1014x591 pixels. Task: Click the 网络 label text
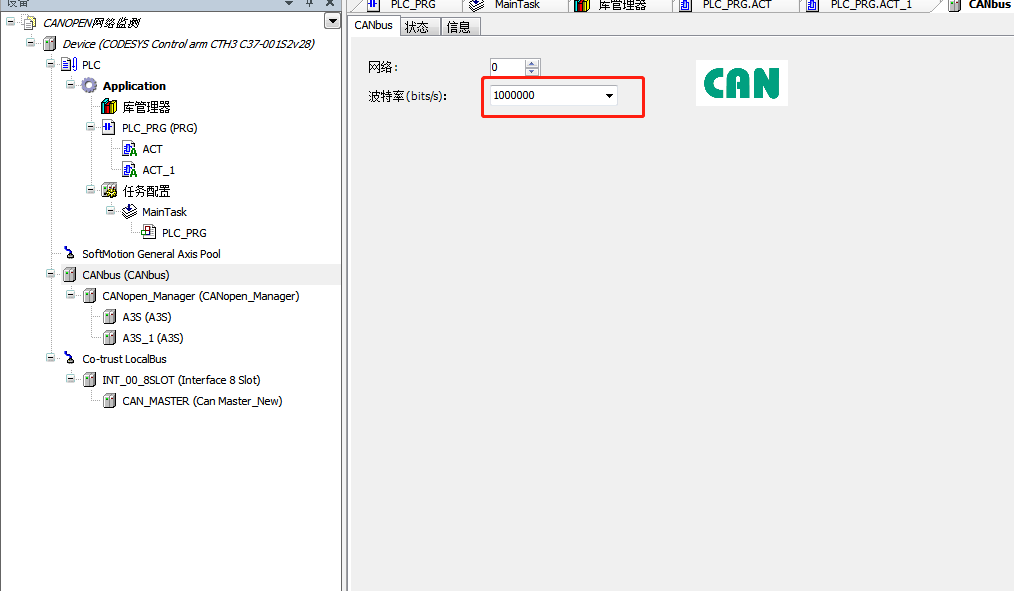click(383, 67)
